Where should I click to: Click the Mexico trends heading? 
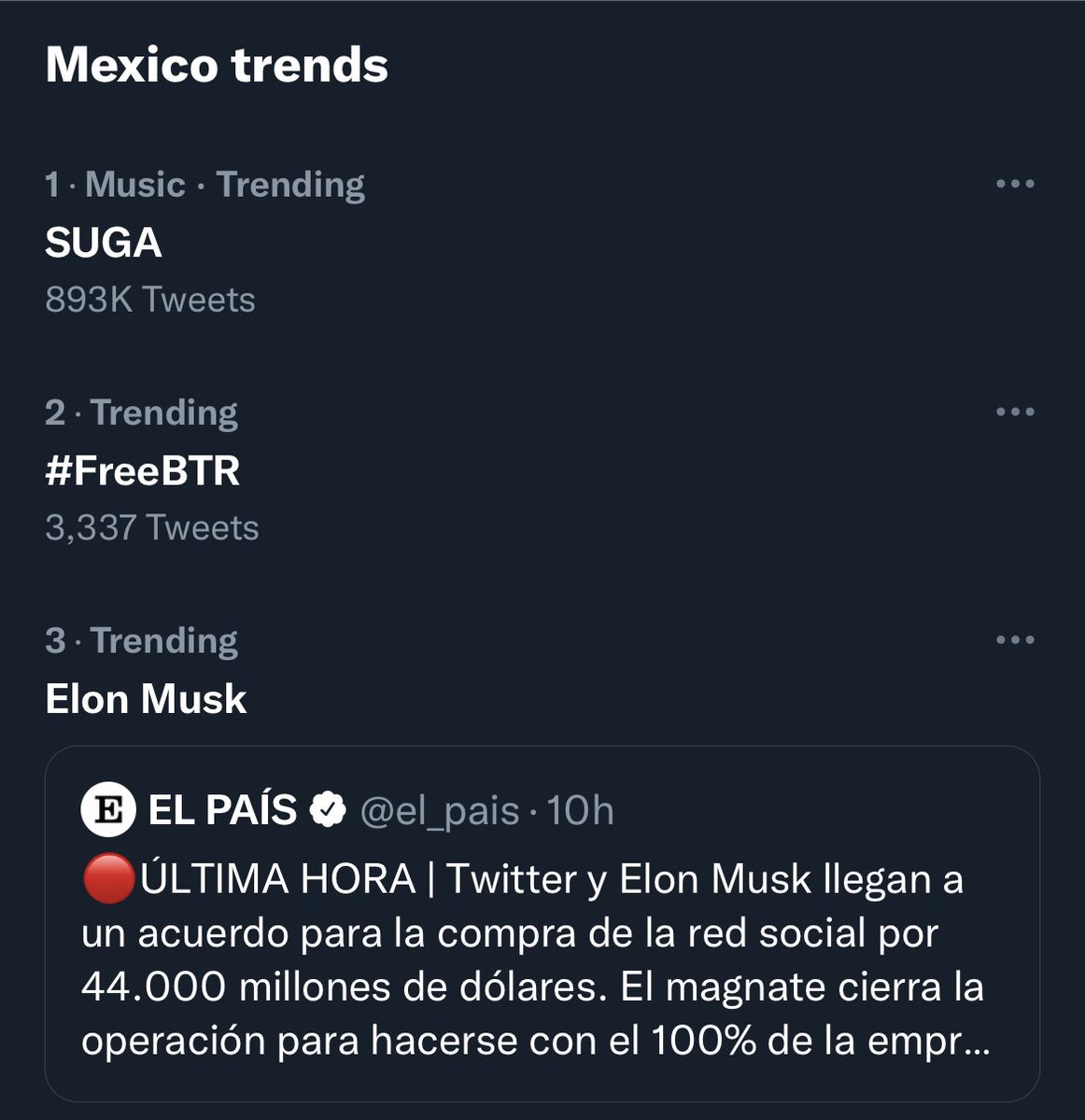point(217,65)
